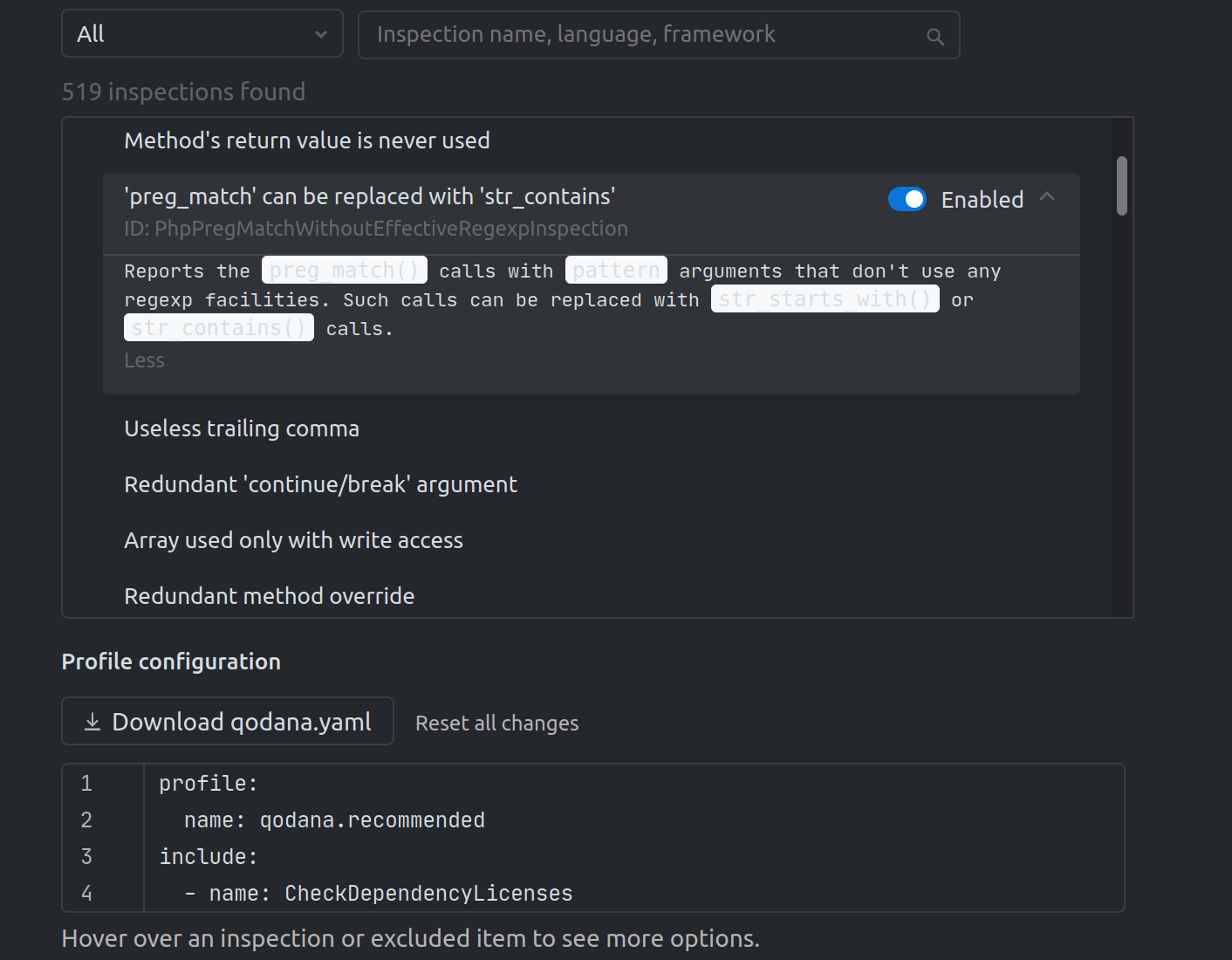Click the download icon beside qodana.yaml
Image resolution: width=1232 pixels, height=960 pixels.
92,722
